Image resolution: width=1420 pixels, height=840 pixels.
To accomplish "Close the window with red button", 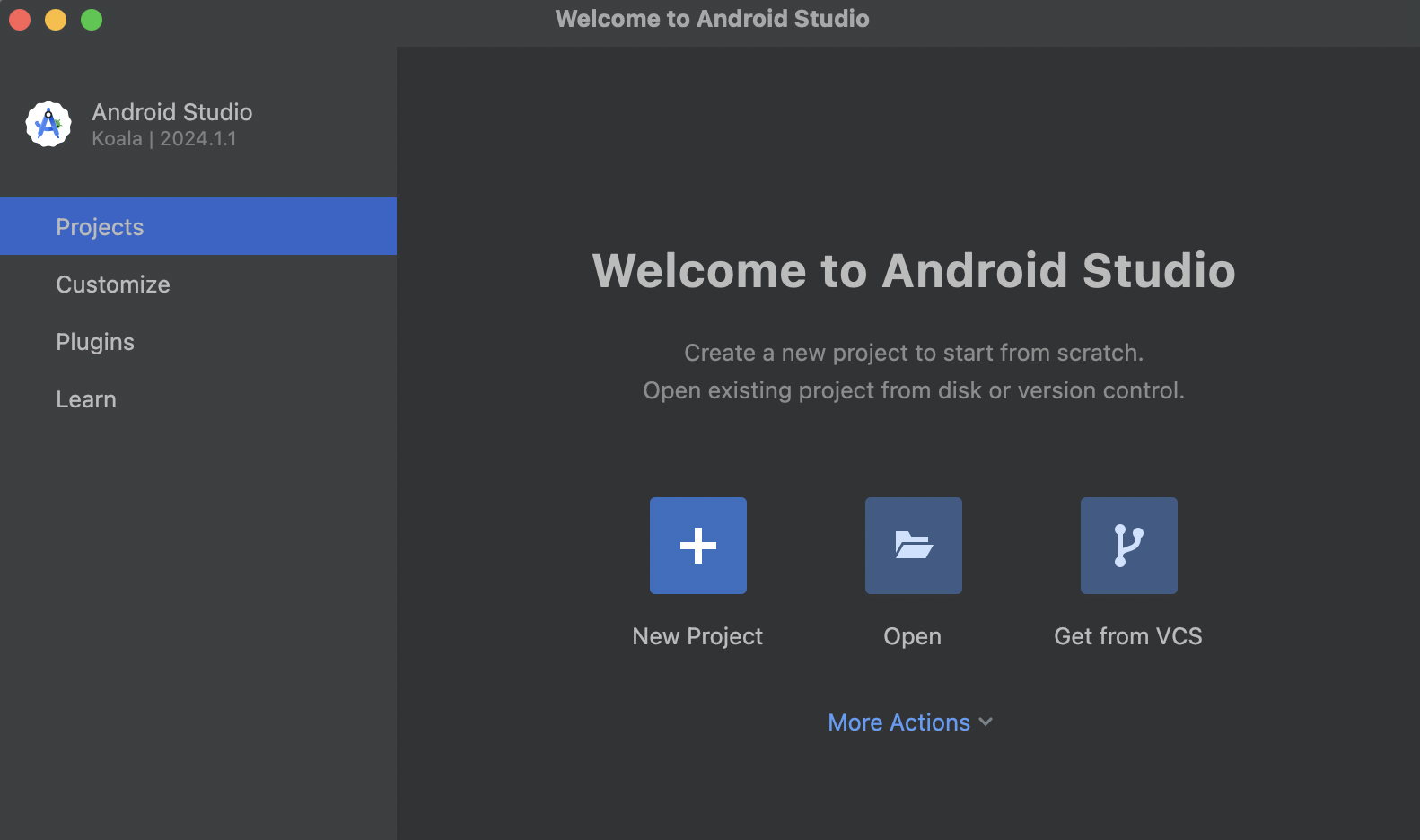I will click(20, 19).
